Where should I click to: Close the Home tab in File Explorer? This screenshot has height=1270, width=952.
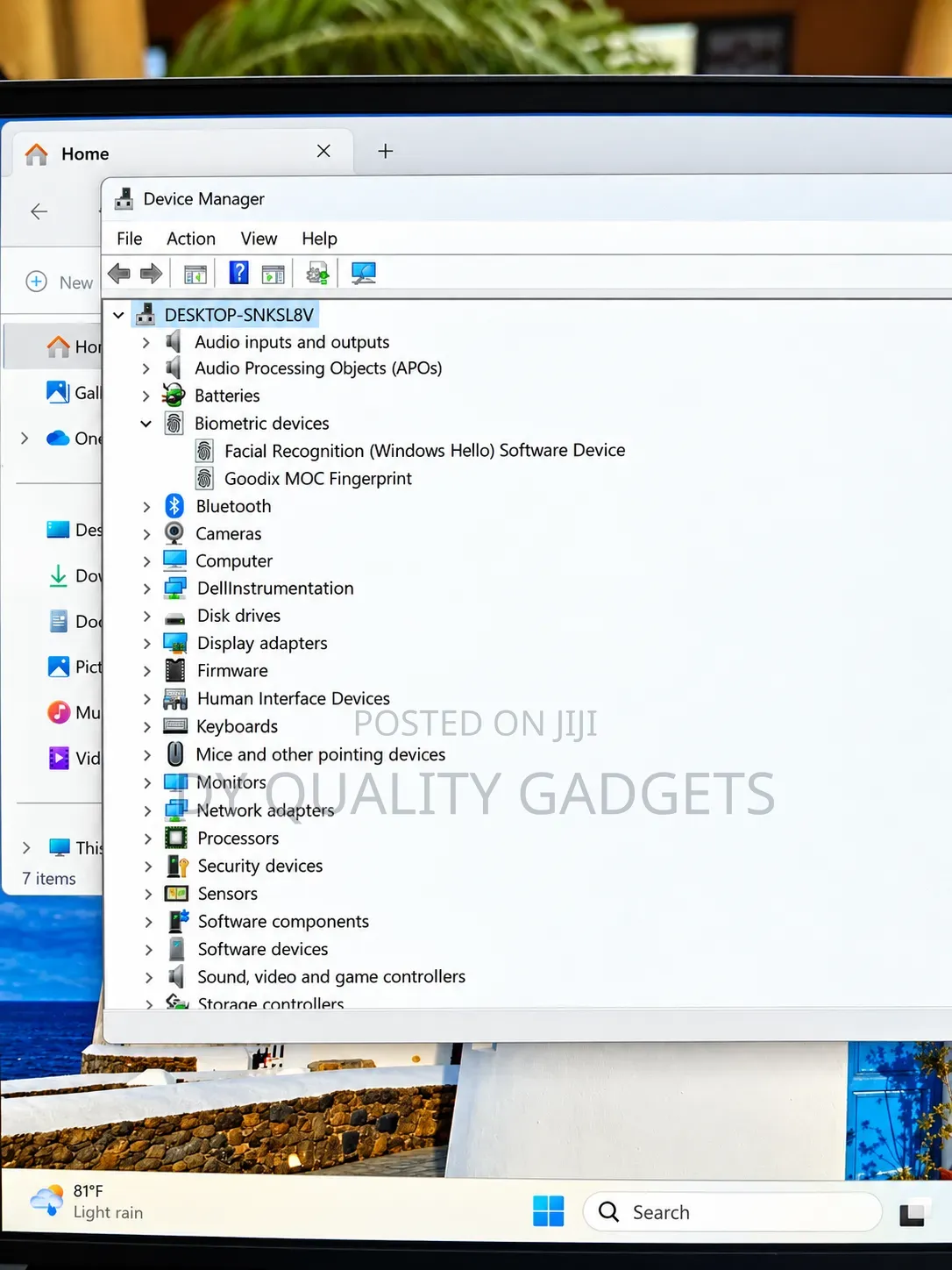pyautogui.click(x=323, y=151)
